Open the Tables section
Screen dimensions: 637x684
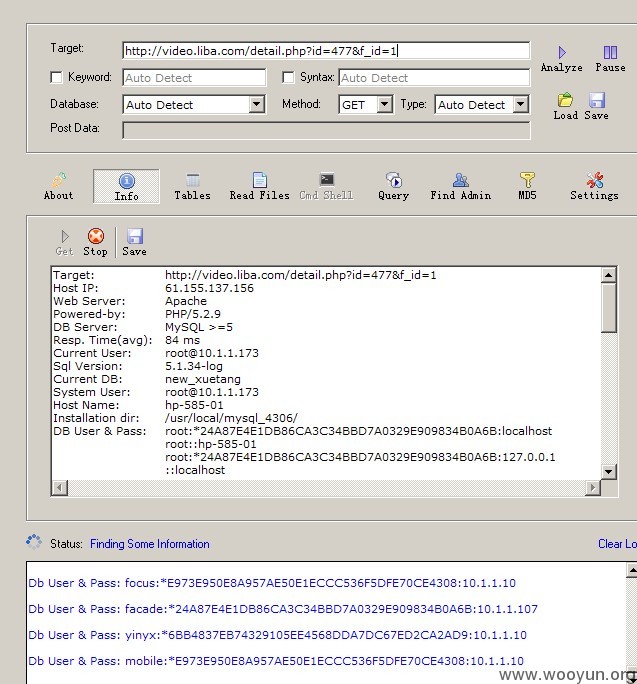(192, 187)
